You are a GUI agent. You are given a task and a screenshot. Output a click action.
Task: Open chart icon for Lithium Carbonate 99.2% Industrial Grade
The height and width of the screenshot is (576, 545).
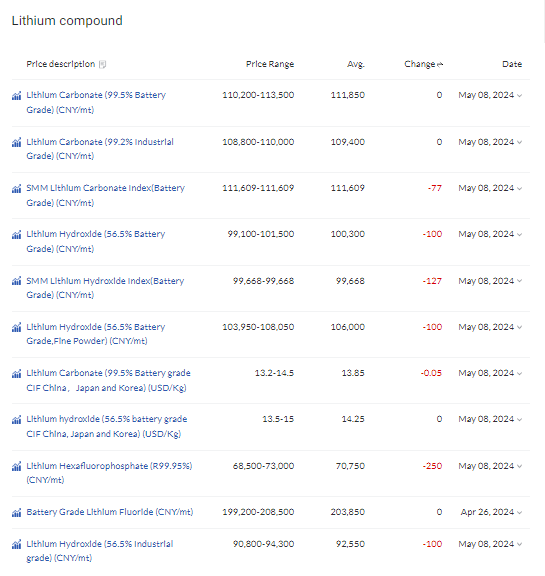(x=17, y=143)
